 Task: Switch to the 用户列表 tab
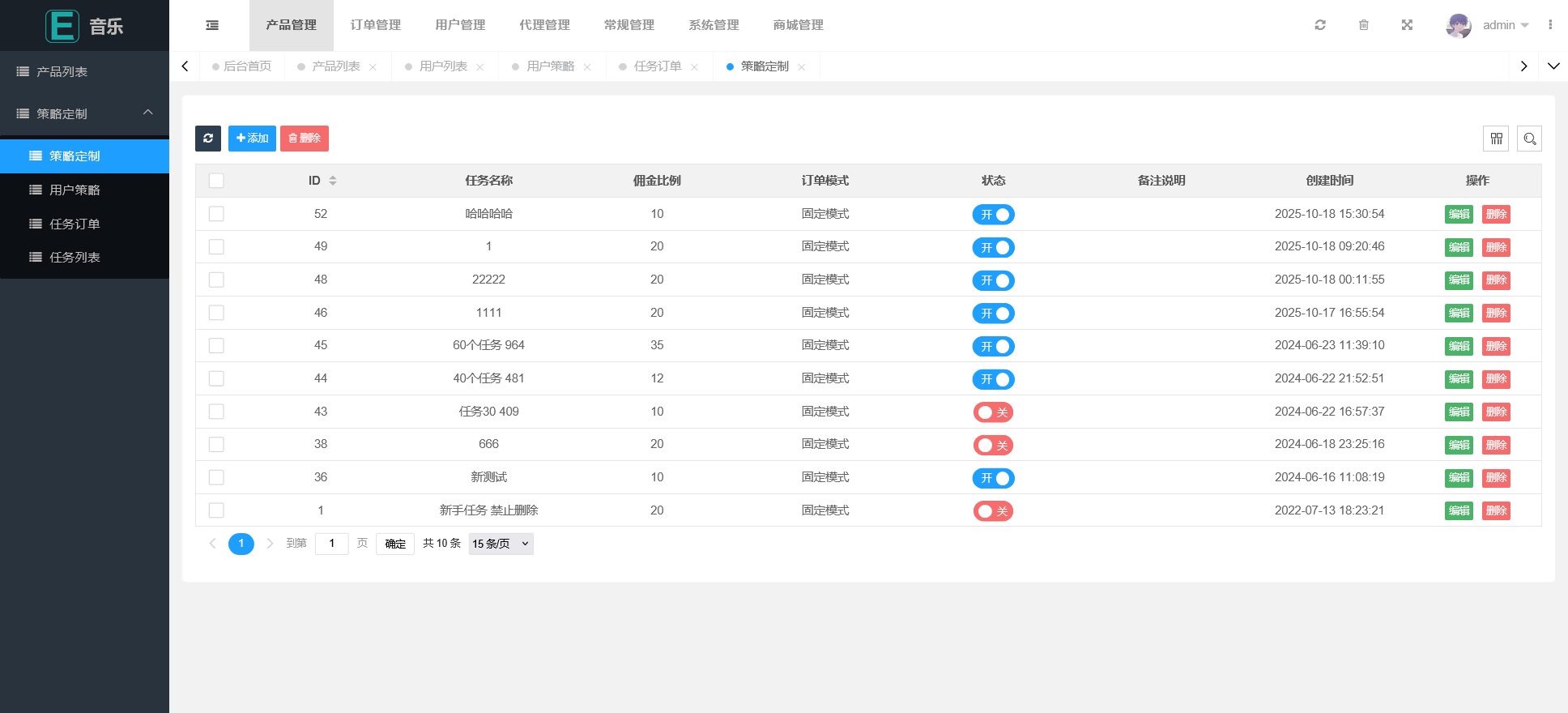pos(443,66)
